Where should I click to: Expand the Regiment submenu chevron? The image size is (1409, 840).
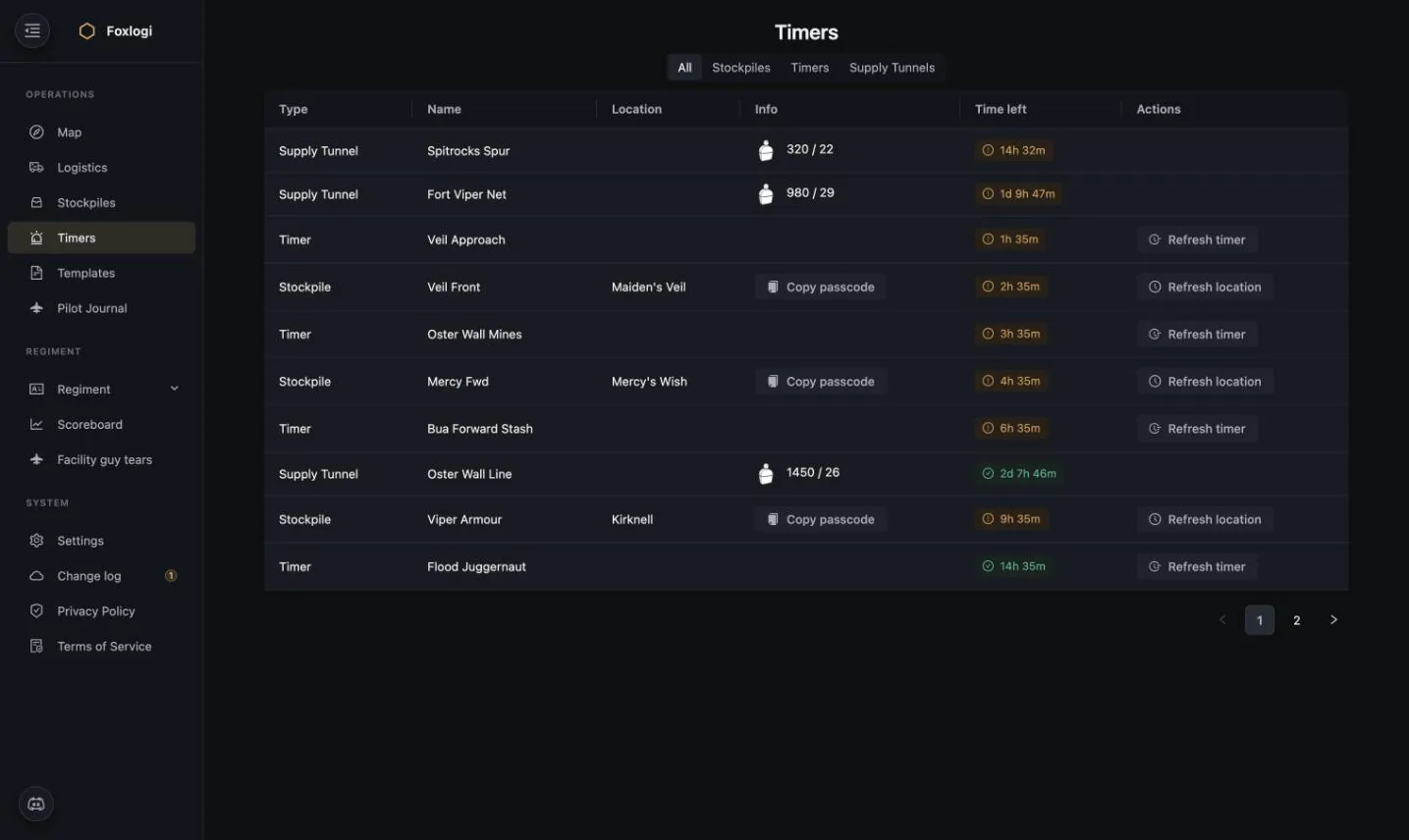click(x=175, y=389)
